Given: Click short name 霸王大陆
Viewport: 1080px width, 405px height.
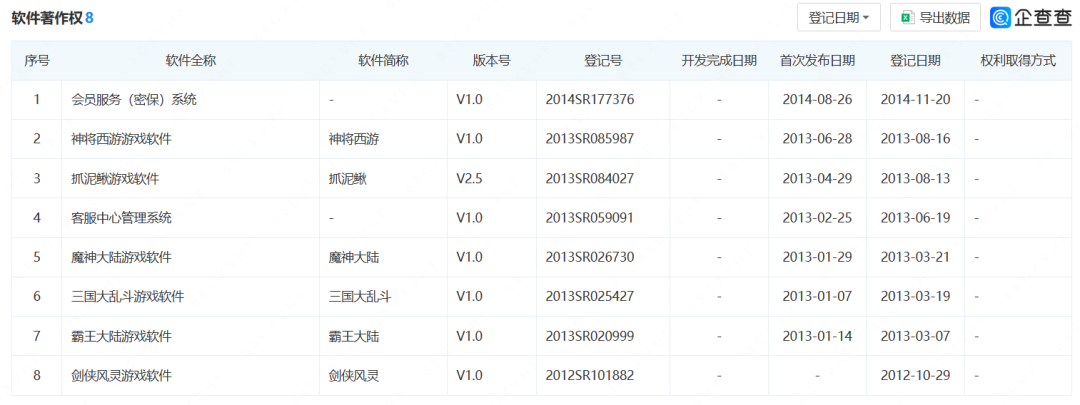Looking at the screenshot, I should click(354, 337).
